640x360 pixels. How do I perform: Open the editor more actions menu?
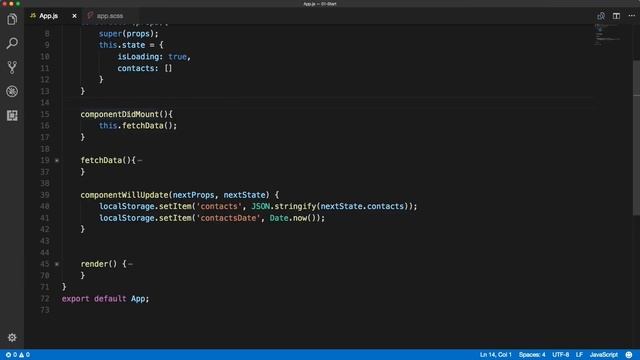coord(631,16)
